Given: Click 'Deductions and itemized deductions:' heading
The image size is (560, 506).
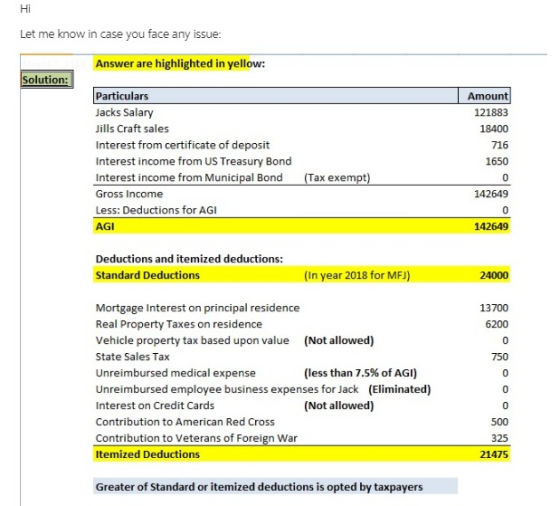Looking at the screenshot, I should (189, 259).
